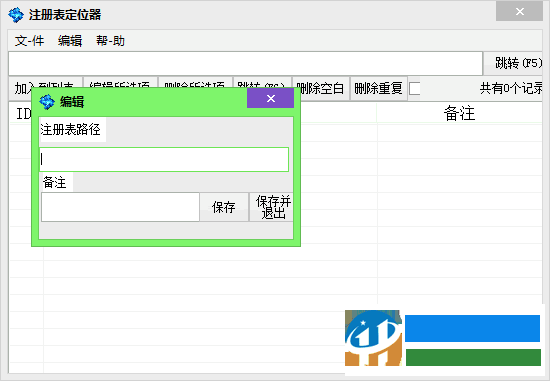The image size is (550, 381).
Task: Click the 跳转 (F5) button beside address bar
Action: 513,64
